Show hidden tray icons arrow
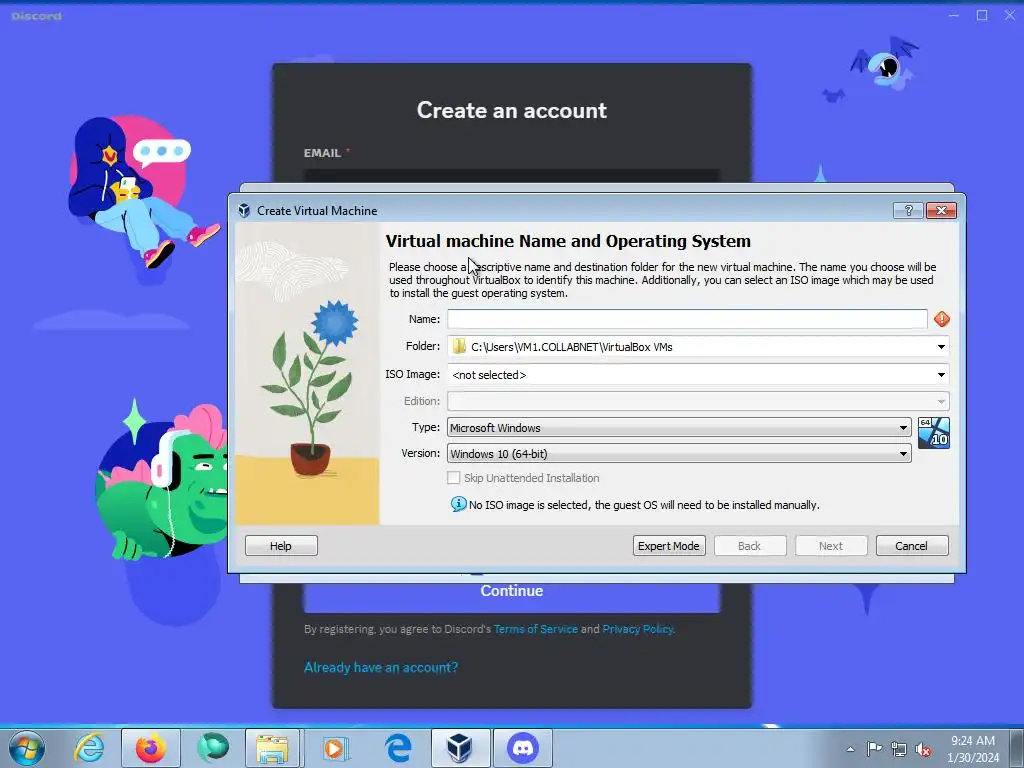 pyautogui.click(x=850, y=749)
